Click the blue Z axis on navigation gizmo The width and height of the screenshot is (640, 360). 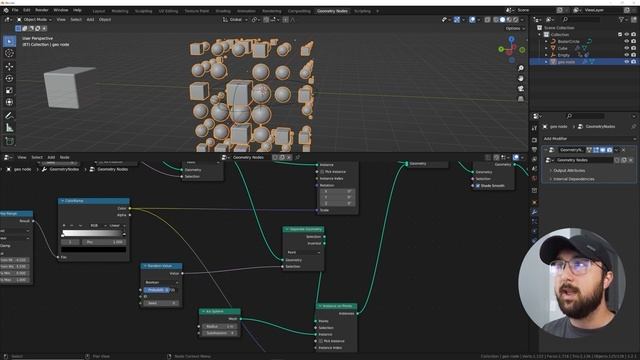pos(511,39)
